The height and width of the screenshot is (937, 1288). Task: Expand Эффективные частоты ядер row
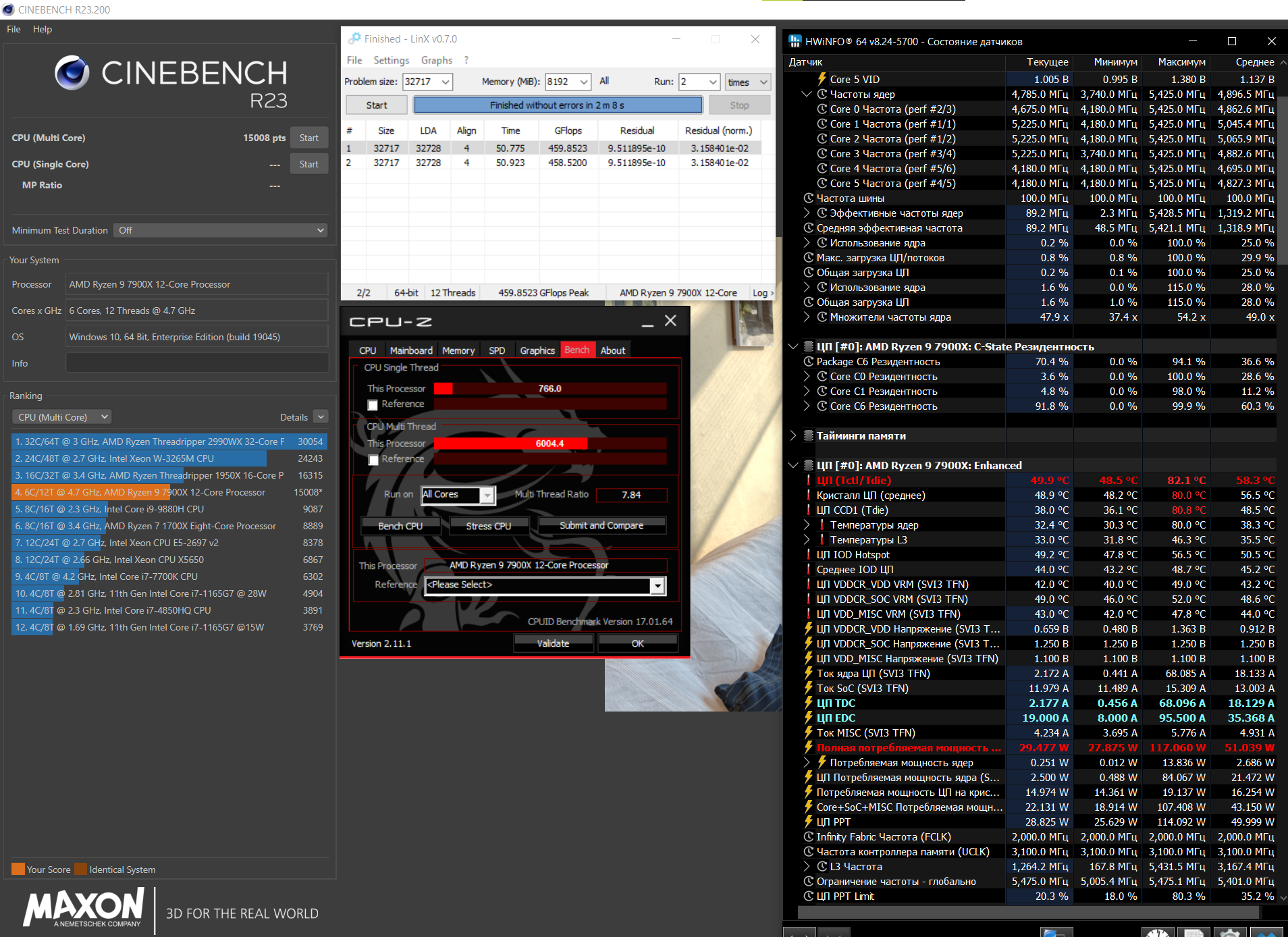tap(807, 213)
